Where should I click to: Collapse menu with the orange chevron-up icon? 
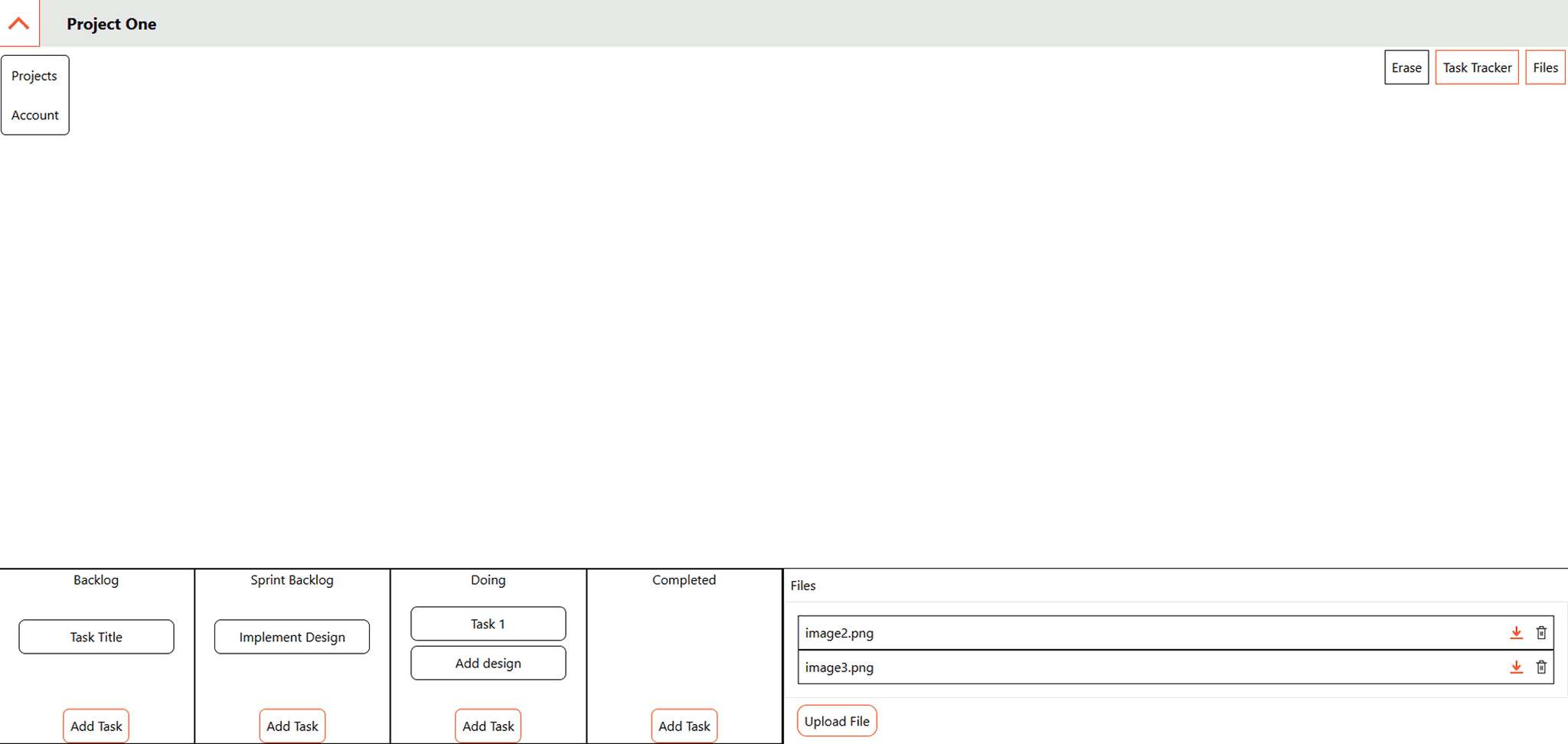[x=19, y=23]
